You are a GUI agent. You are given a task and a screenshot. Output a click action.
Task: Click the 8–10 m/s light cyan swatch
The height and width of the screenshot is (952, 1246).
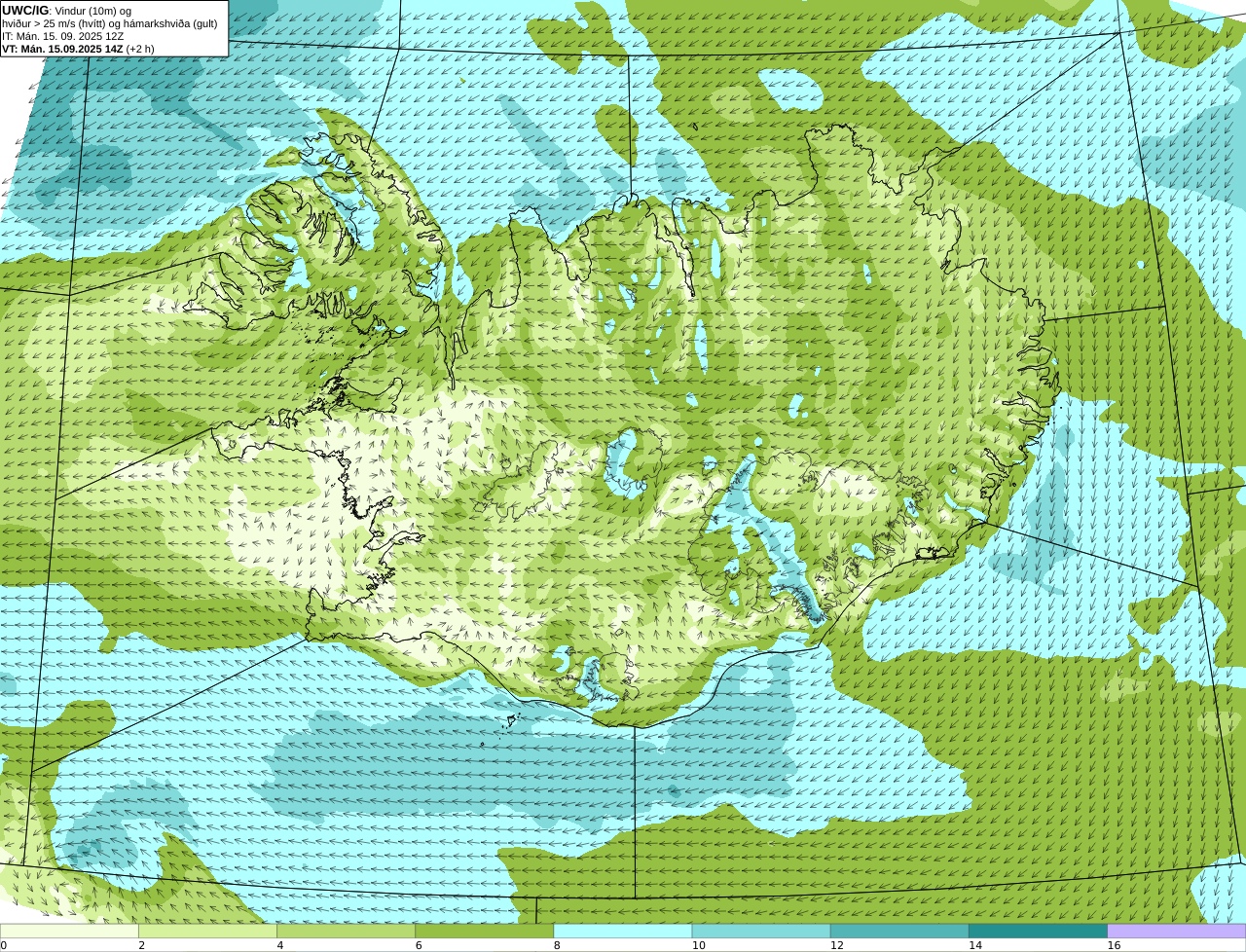(623, 931)
